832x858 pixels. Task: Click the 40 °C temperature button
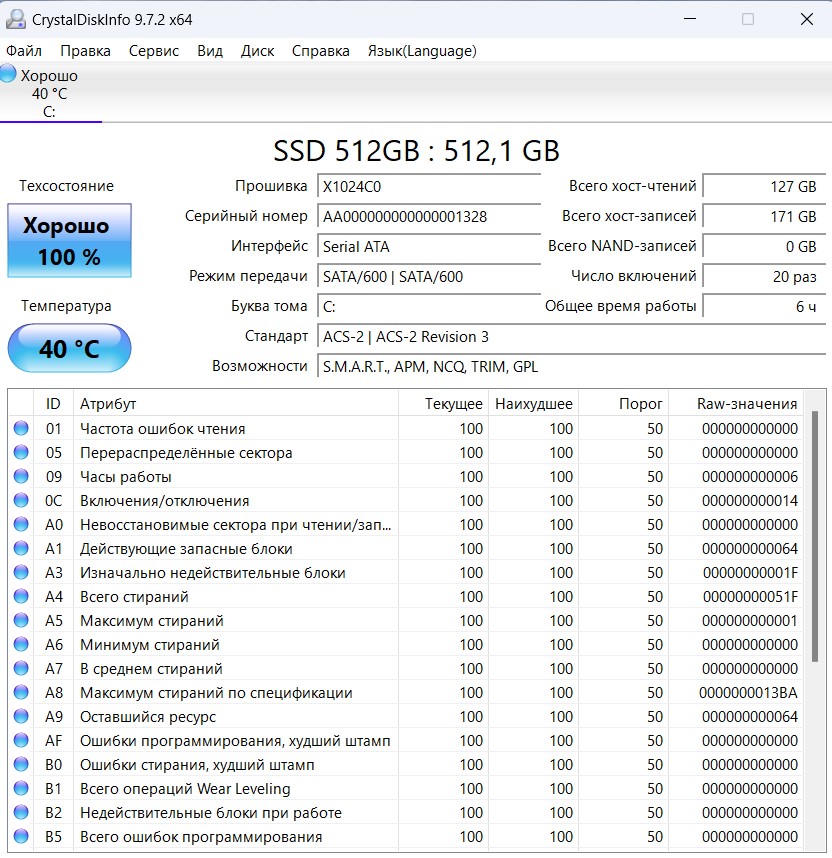tap(69, 349)
